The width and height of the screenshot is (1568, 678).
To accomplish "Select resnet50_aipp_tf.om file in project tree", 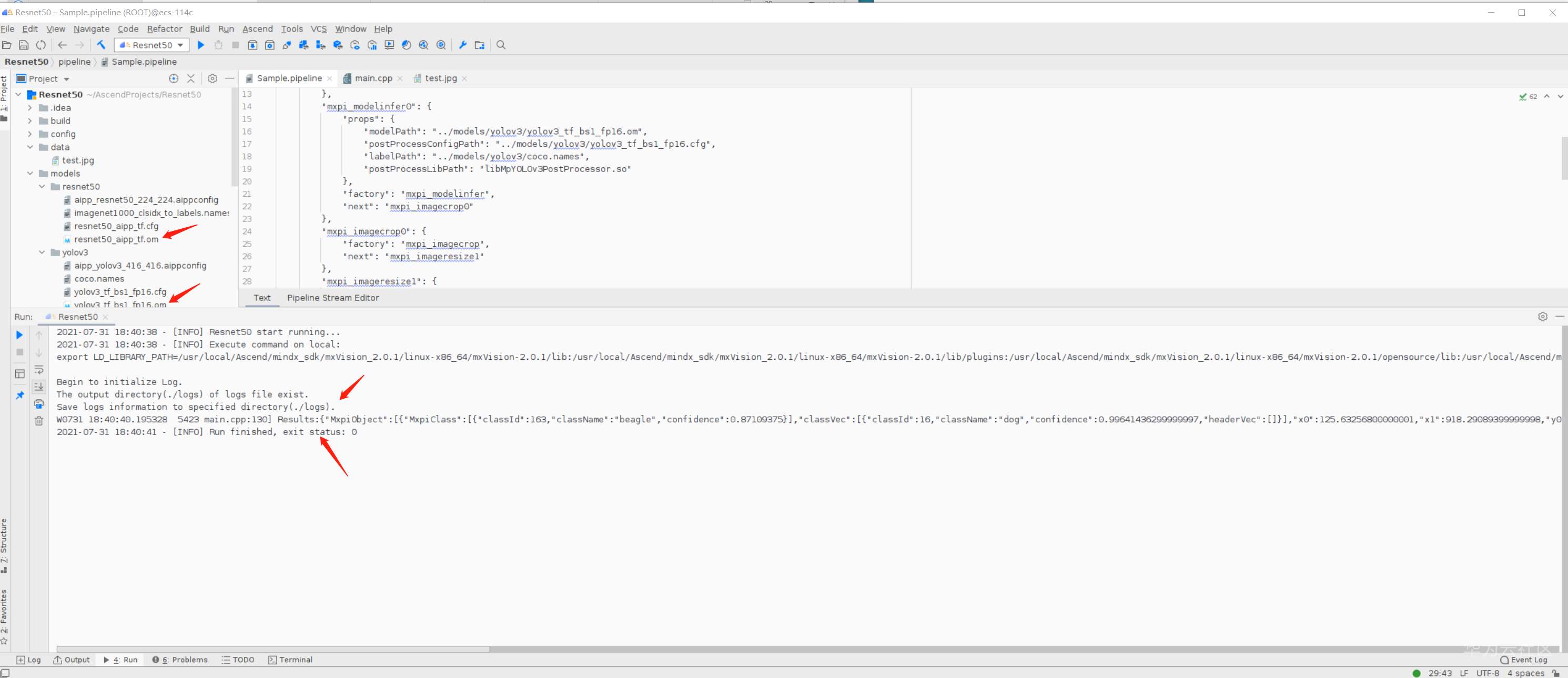I will 116,239.
